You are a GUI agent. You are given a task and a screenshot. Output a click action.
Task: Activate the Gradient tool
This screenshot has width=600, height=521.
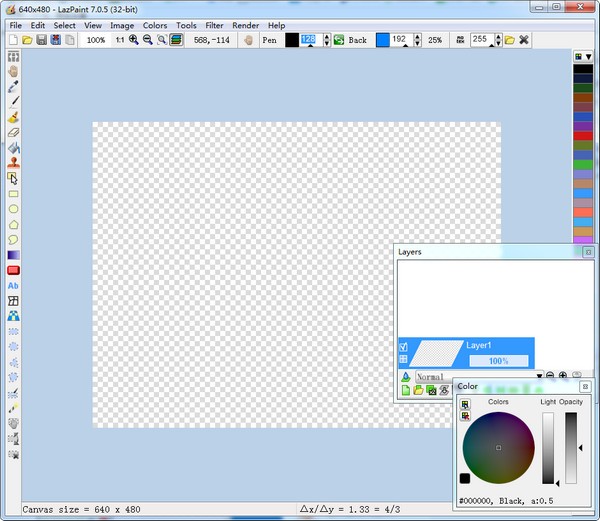point(14,255)
